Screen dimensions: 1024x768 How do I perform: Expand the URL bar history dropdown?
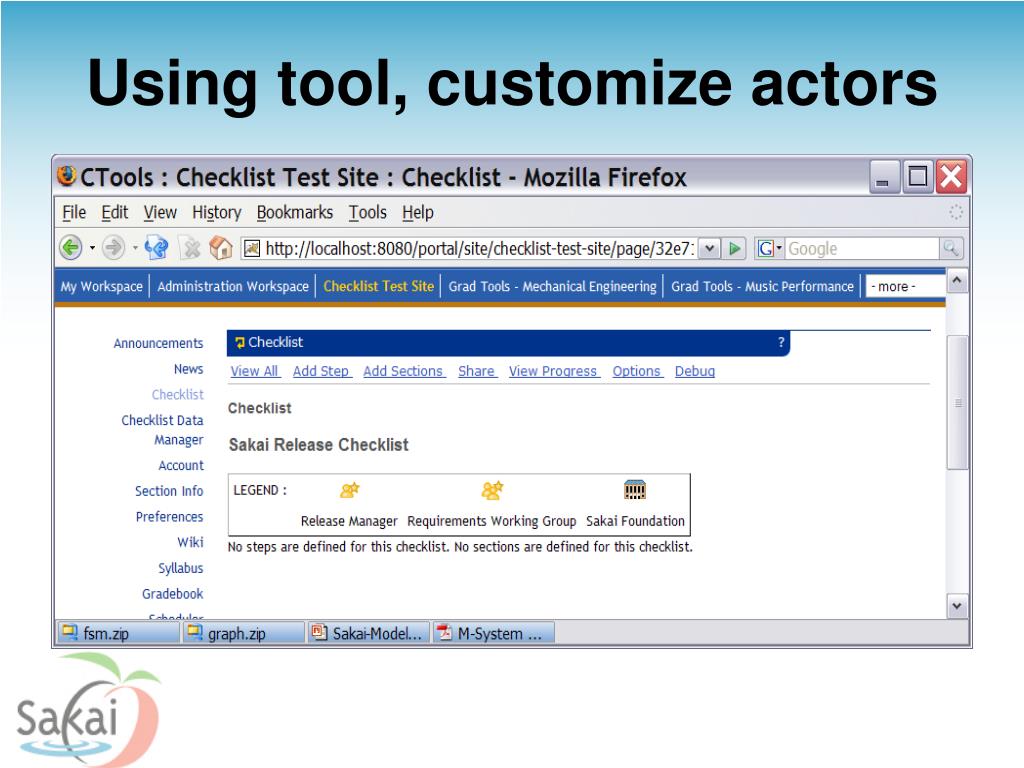coord(709,248)
